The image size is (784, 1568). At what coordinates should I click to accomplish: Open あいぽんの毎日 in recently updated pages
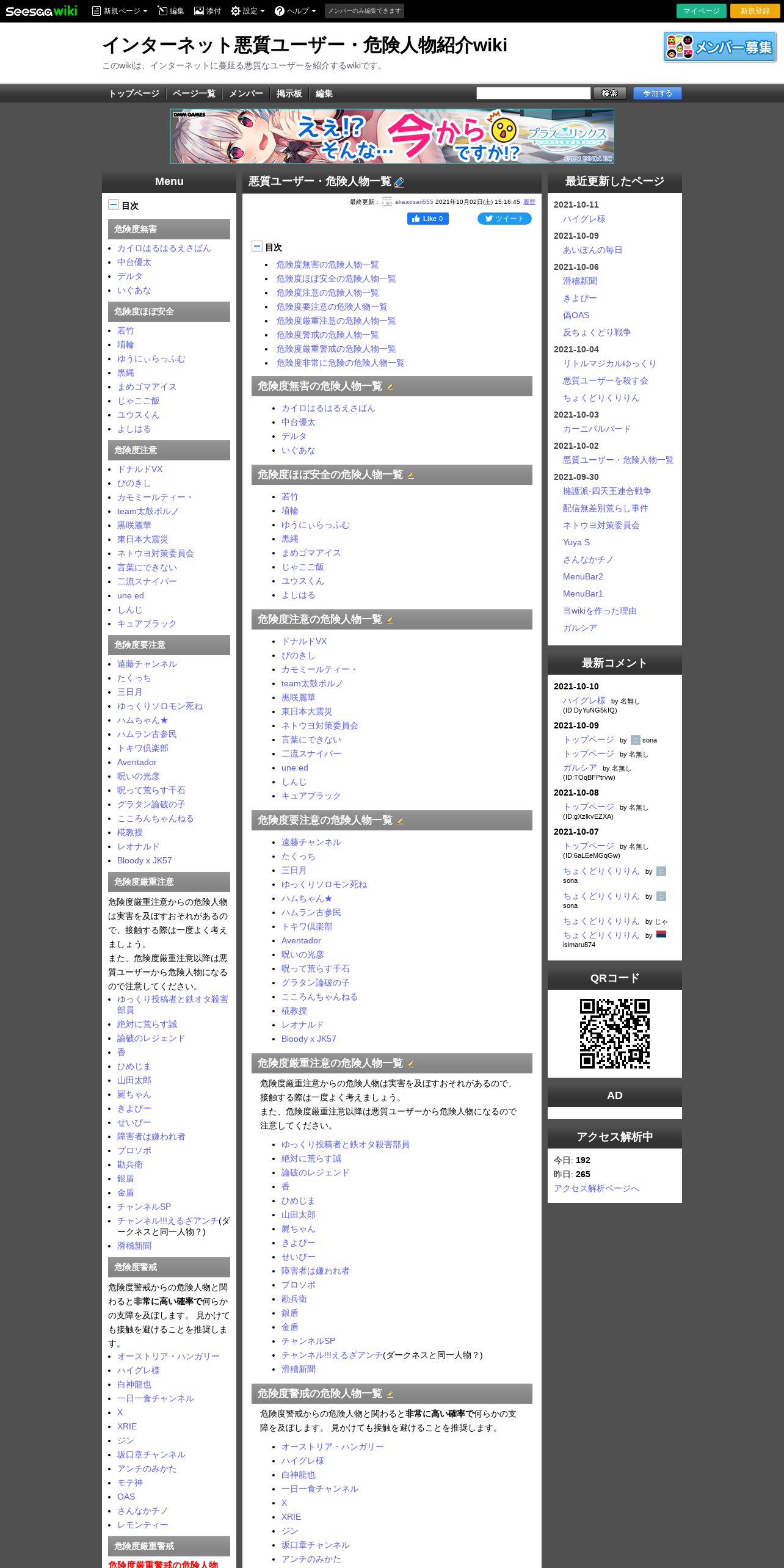tap(592, 250)
